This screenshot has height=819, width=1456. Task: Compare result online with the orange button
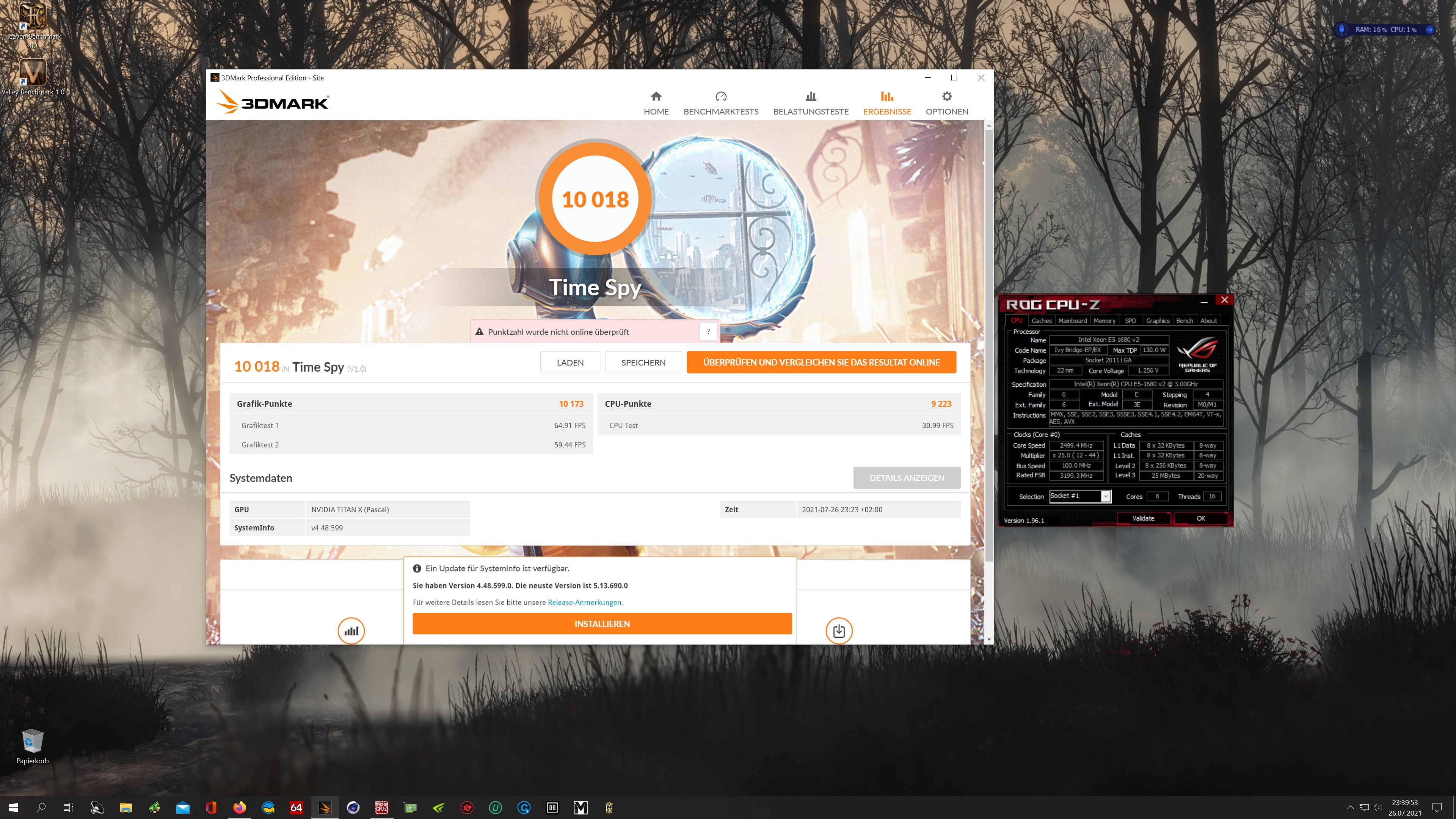(x=821, y=362)
